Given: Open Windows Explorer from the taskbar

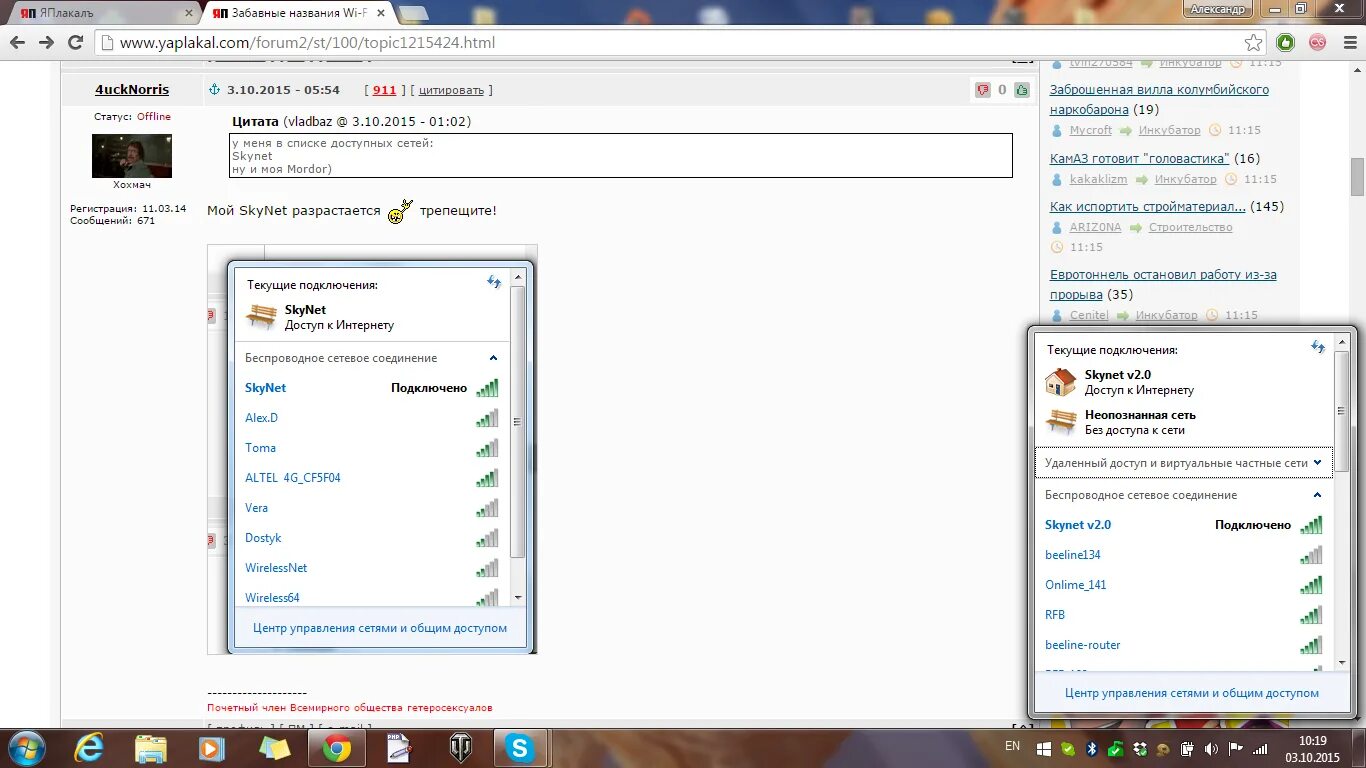Looking at the screenshot, I should coord(151,747).
